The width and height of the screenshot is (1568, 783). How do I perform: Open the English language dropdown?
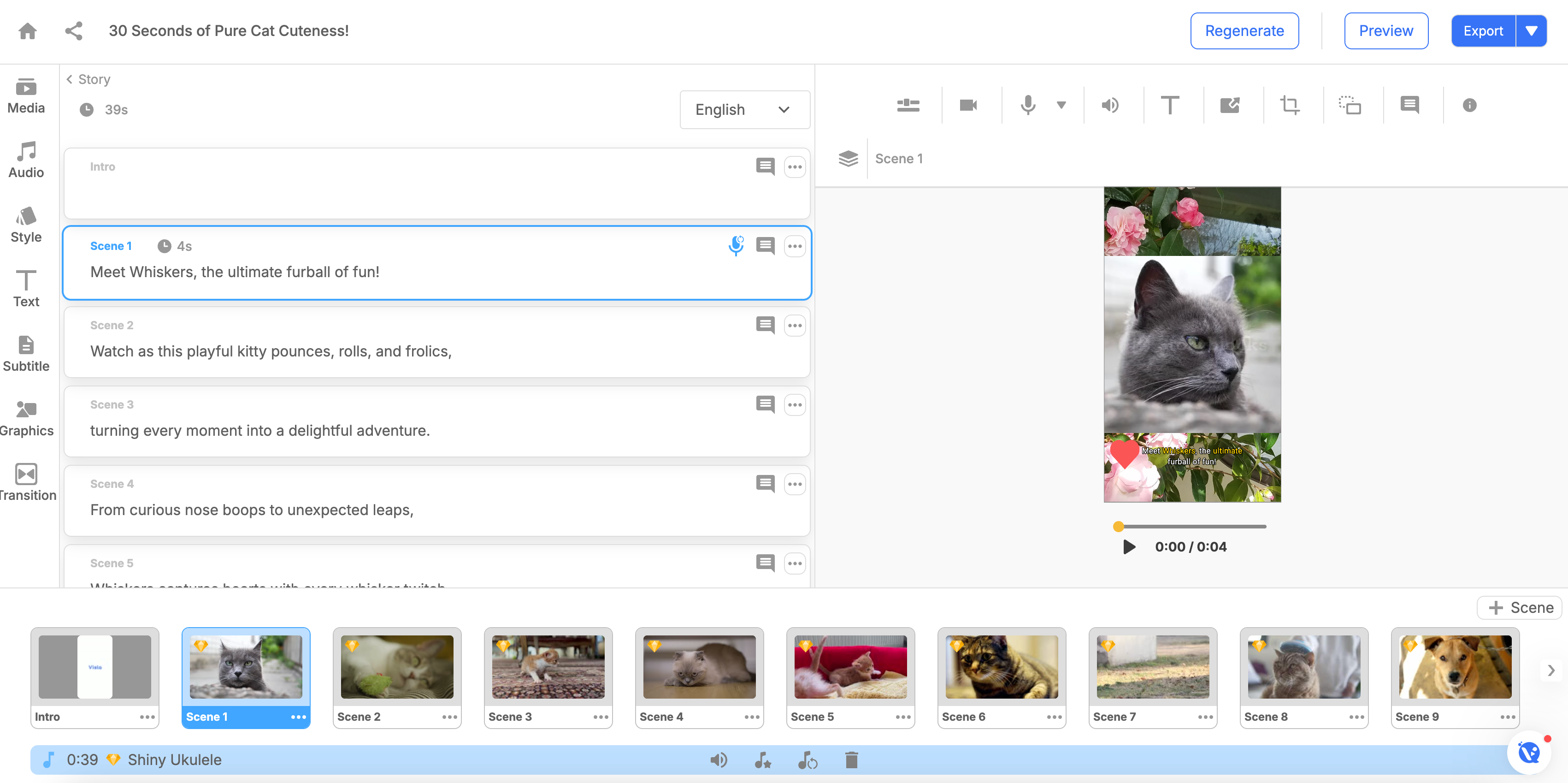coord(744,110)
